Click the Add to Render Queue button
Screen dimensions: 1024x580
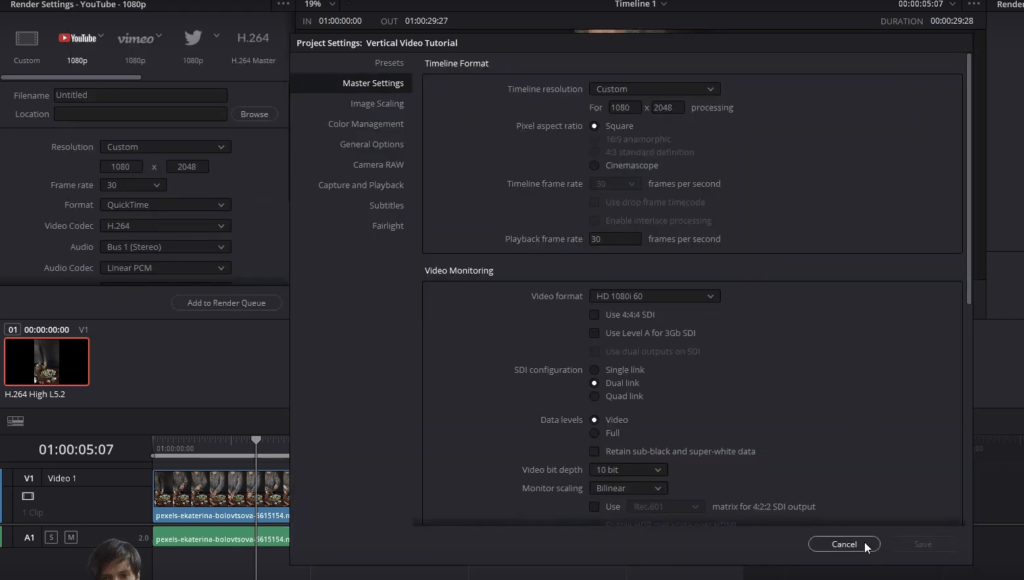click(x=226, y=303)
